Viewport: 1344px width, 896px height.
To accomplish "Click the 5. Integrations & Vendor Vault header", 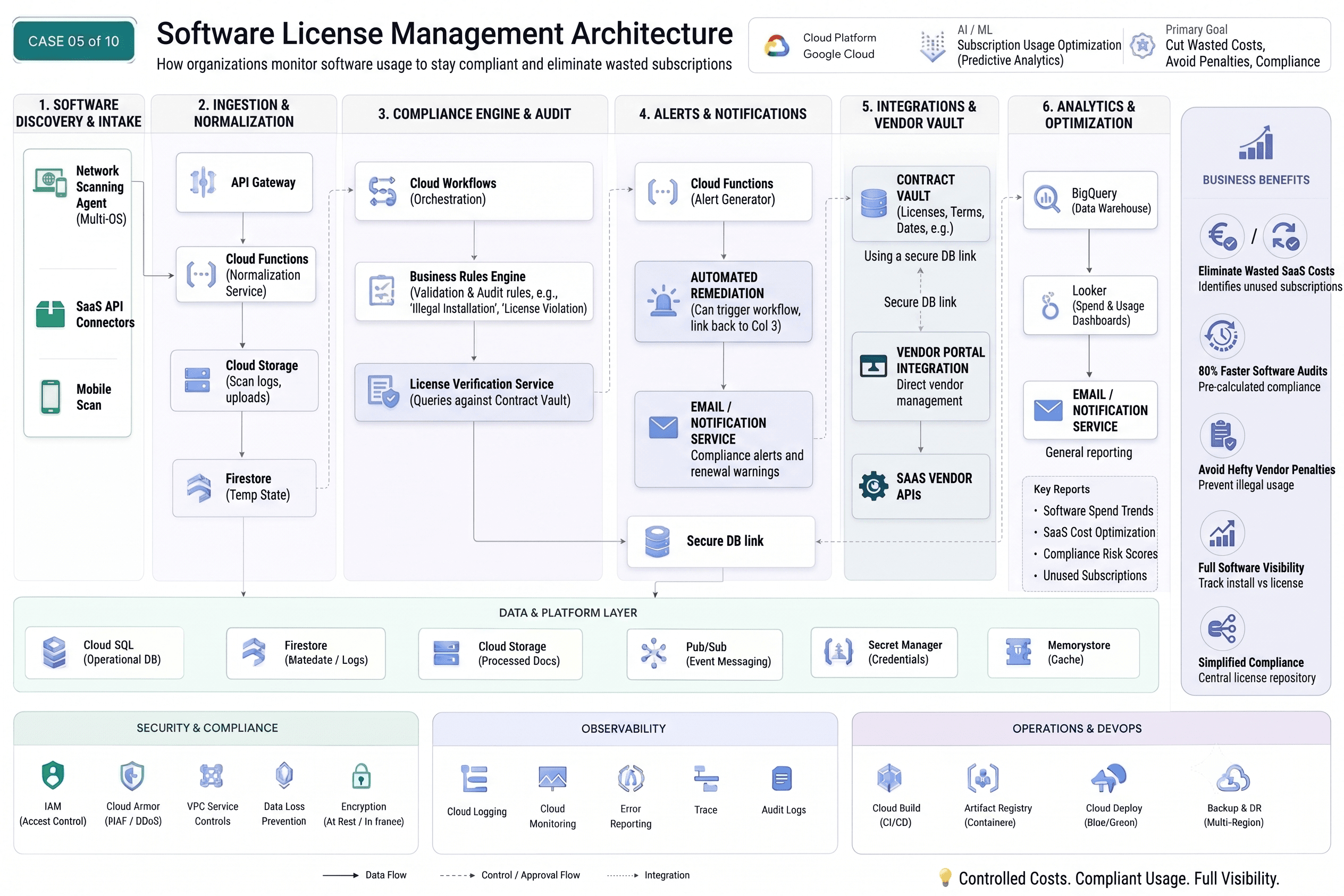I will click(x=919, y=114).
